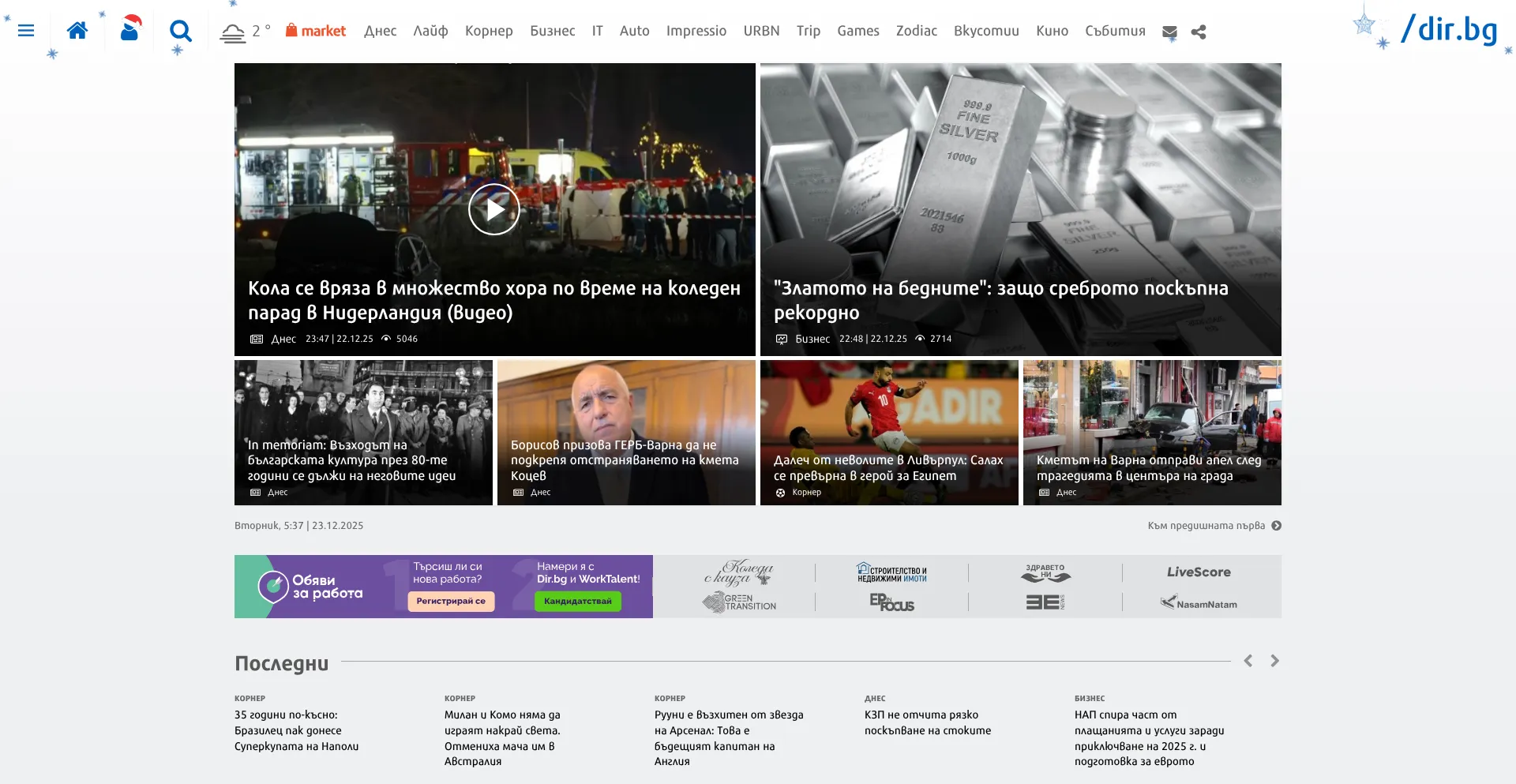Viewport: 1516px width, 784px height.
Task: Open the market shop link
Action: click(x=316, y=31)
